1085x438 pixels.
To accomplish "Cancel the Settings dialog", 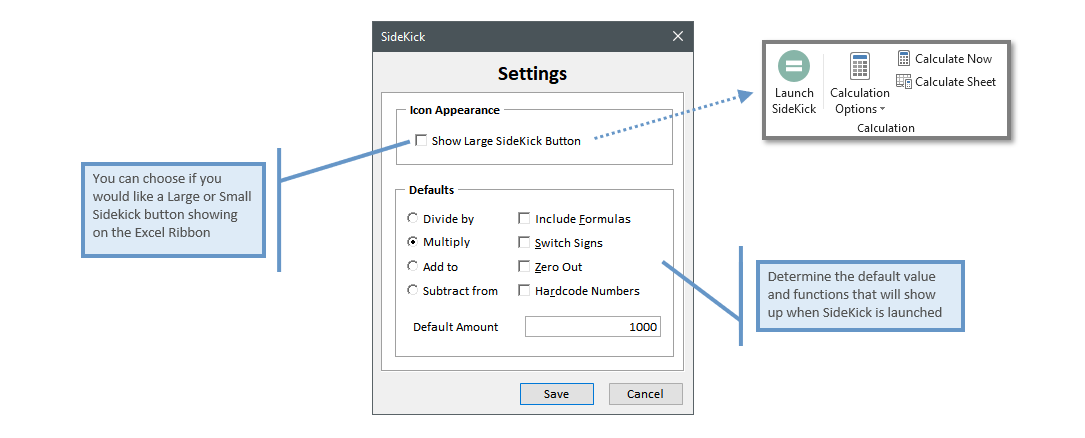I will pyautogui.click(x=645, y=394).
